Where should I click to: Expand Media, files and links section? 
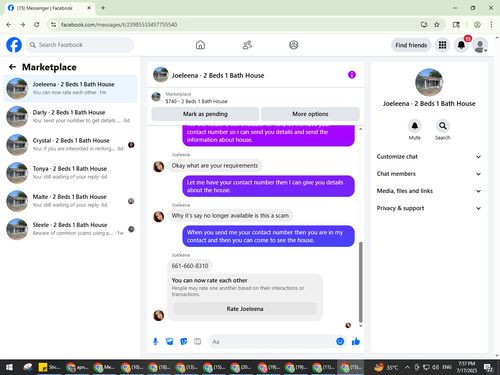tap(429, 191)
